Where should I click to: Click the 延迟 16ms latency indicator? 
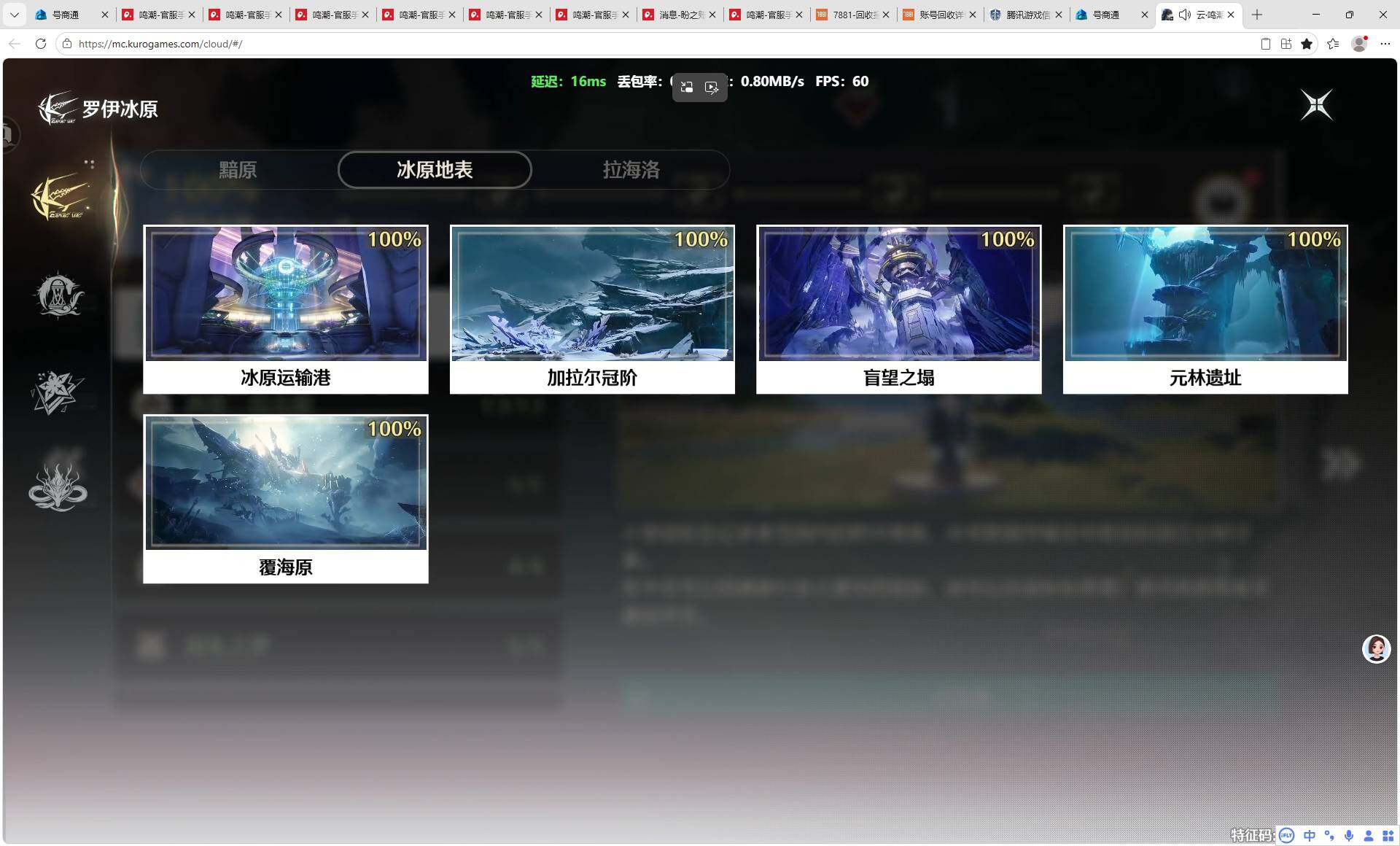point(568,82)
